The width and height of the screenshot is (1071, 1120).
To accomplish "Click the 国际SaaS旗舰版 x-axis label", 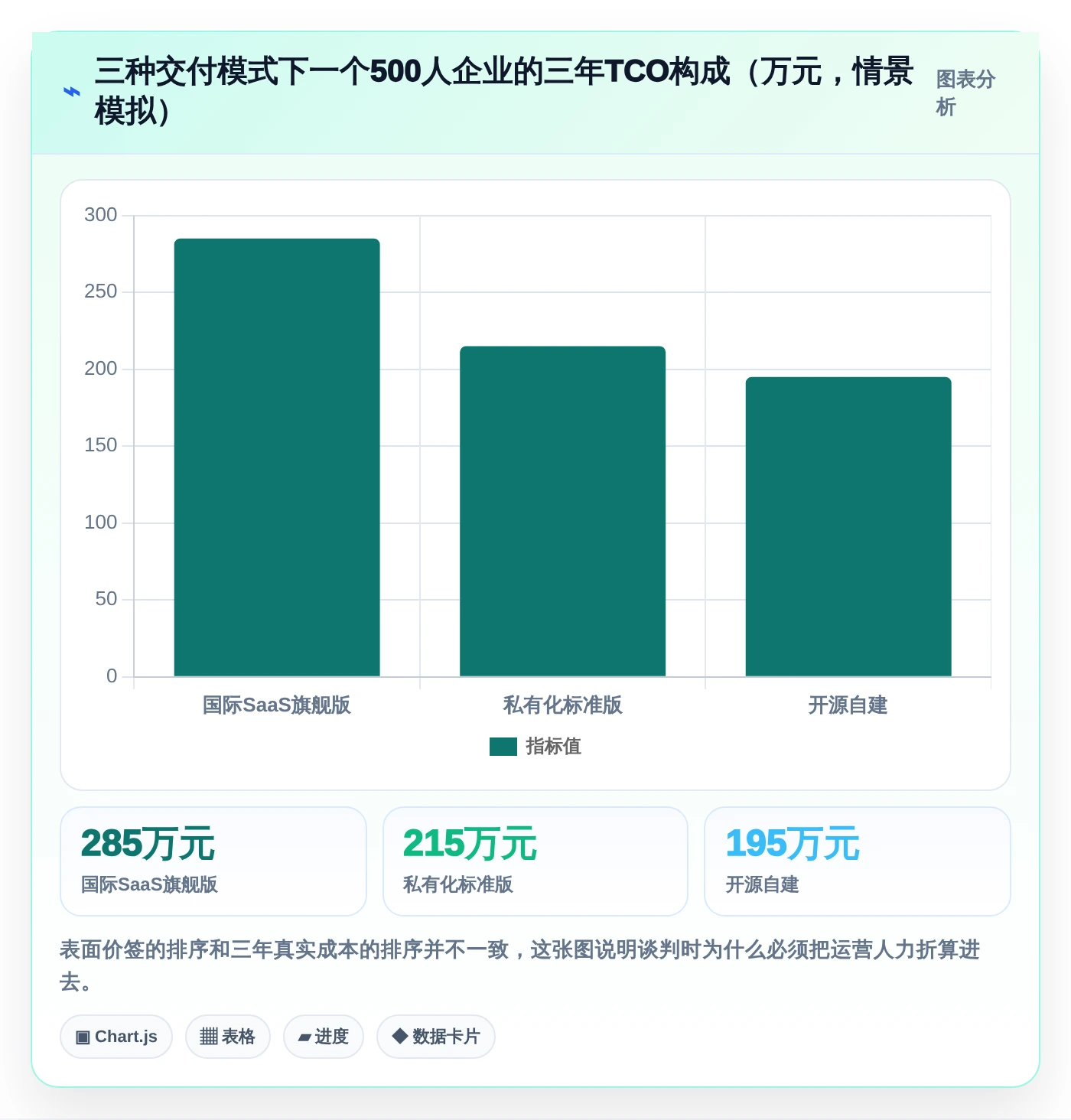I will click(x=277, y=705).
